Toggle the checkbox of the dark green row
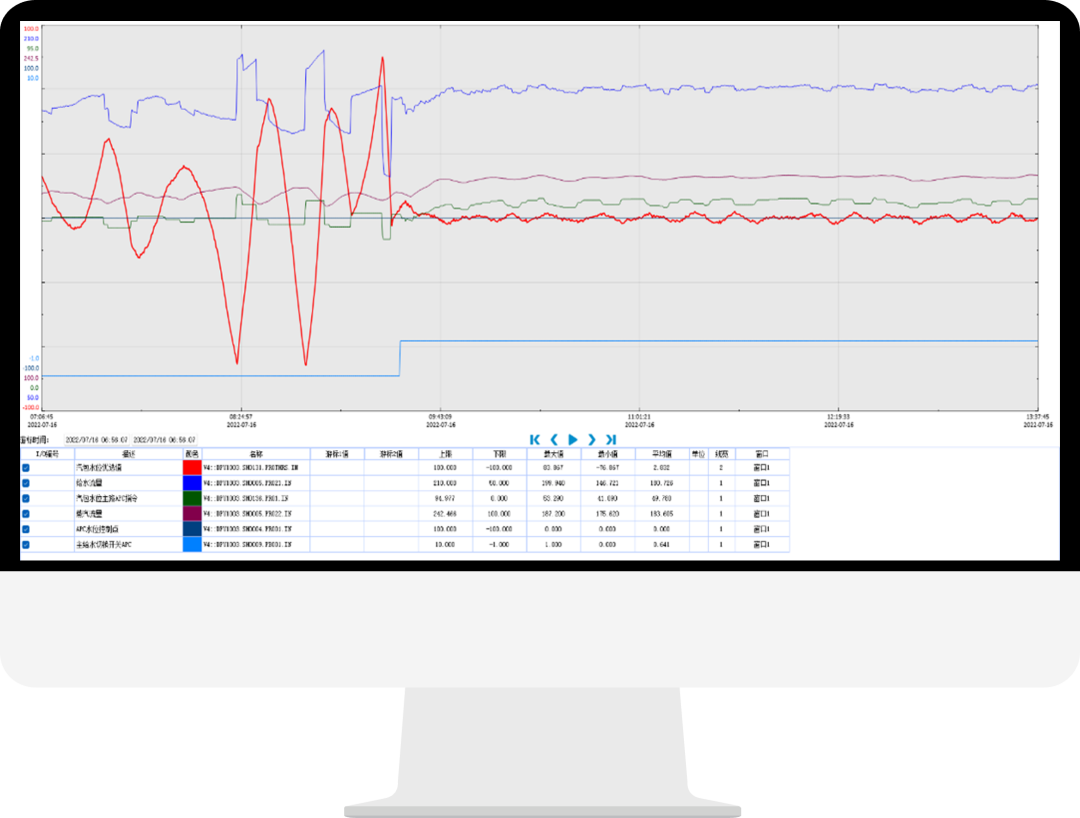Screen dimensions: 1080x818 (26, 498)
